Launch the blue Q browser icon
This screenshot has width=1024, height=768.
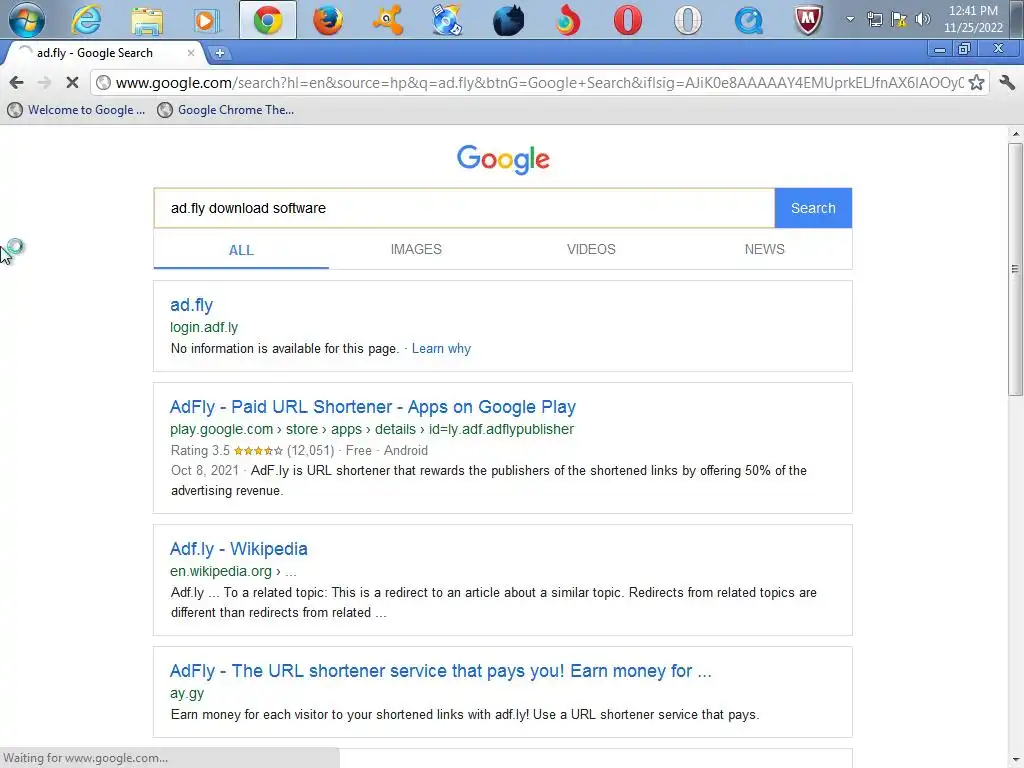[748, 20]
